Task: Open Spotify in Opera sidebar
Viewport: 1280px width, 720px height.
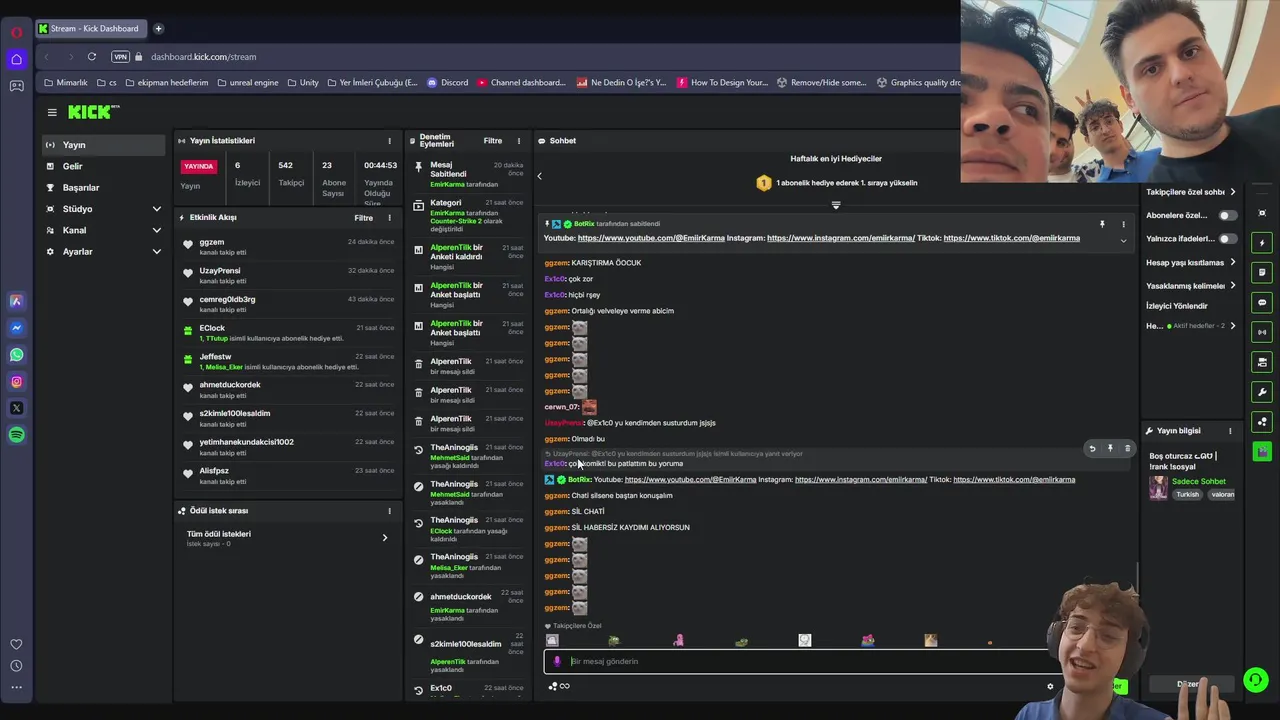Action: click(16, 435)
